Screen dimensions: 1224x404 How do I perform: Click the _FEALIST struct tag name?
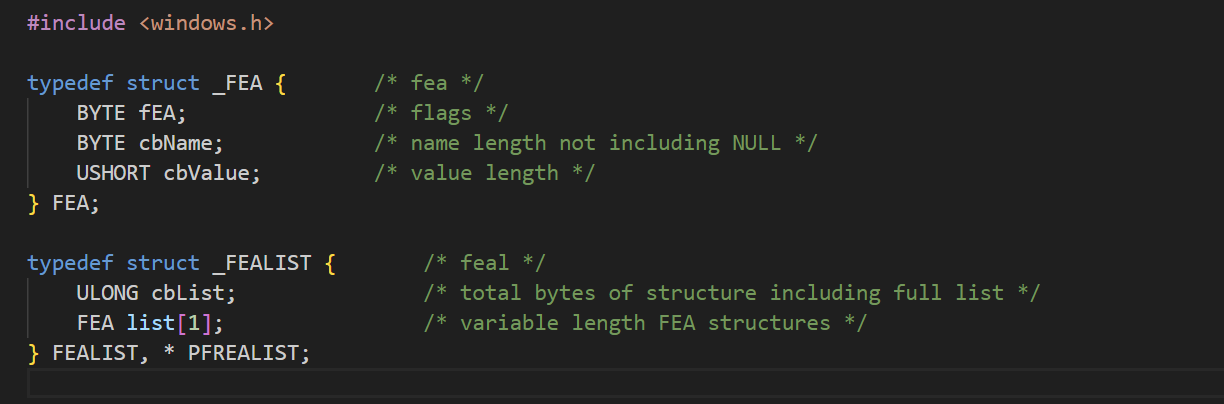[x=262, y=263]
